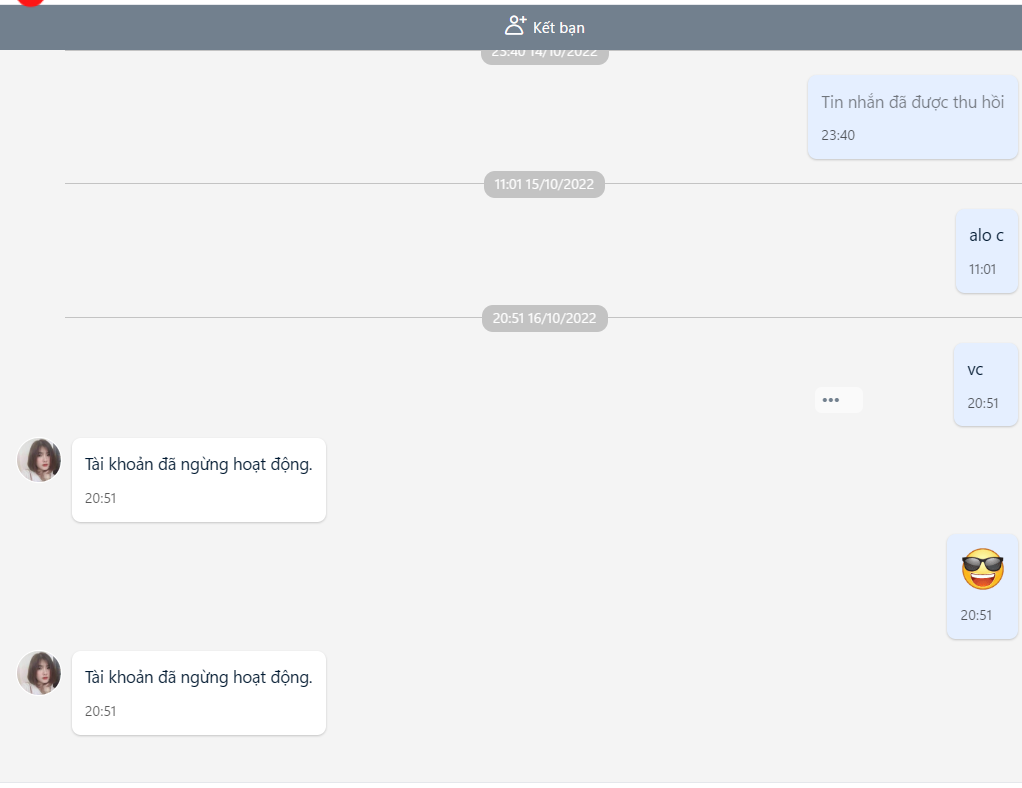This screenshot has height=788, width=1022.
Task: Select the recalled message "Tin nhắn đã được thu hồi"
Action: click(912, 102)
